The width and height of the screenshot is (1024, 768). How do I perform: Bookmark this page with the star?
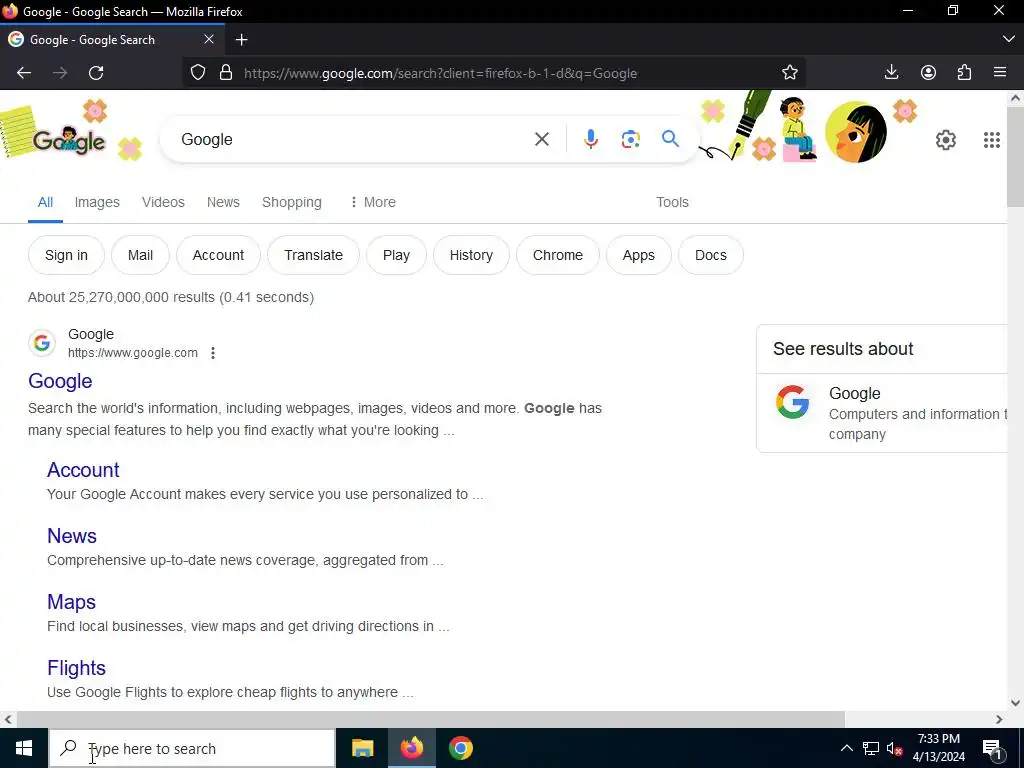click(790, 72)
